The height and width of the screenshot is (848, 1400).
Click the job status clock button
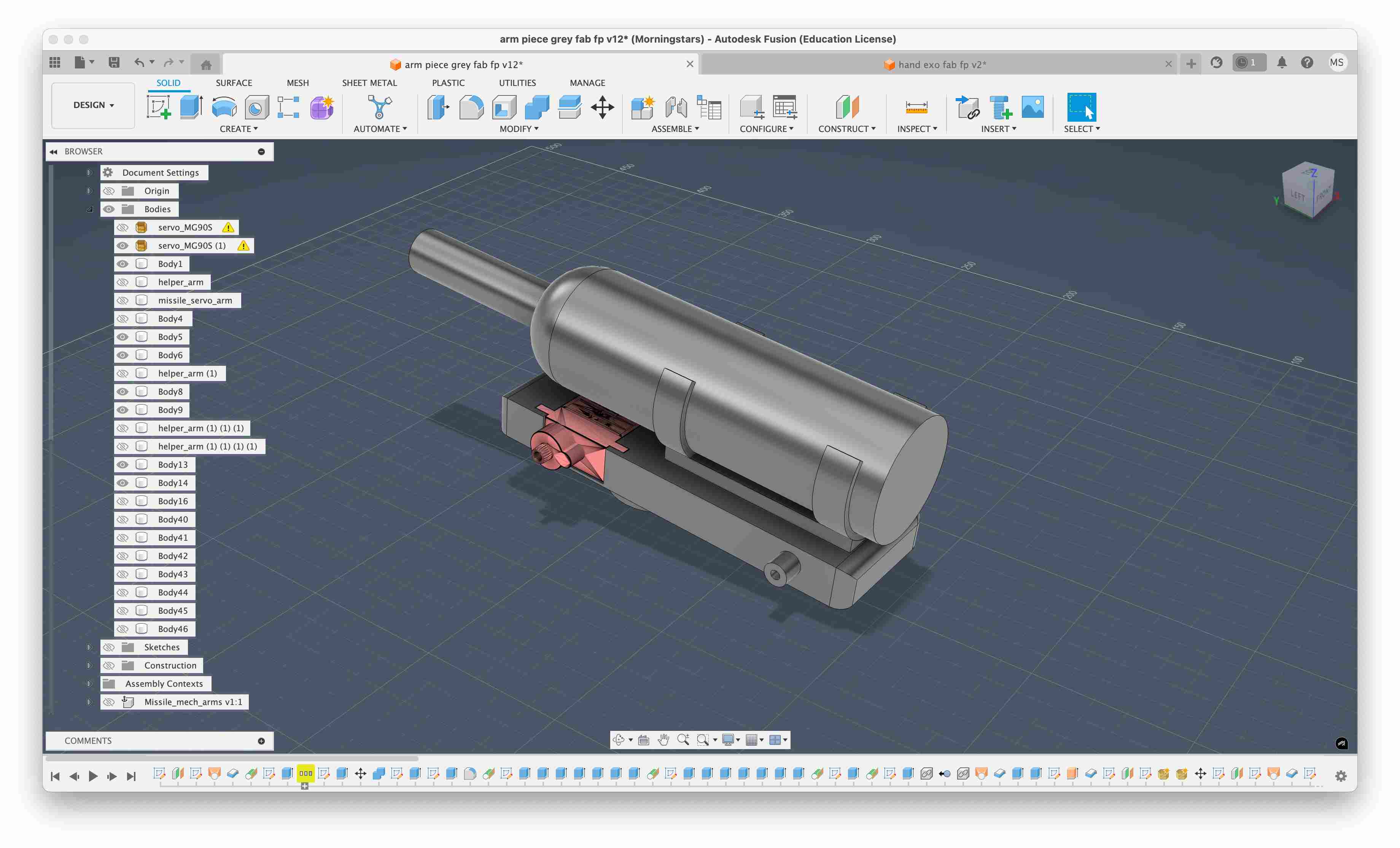[x=1249, y=62]
